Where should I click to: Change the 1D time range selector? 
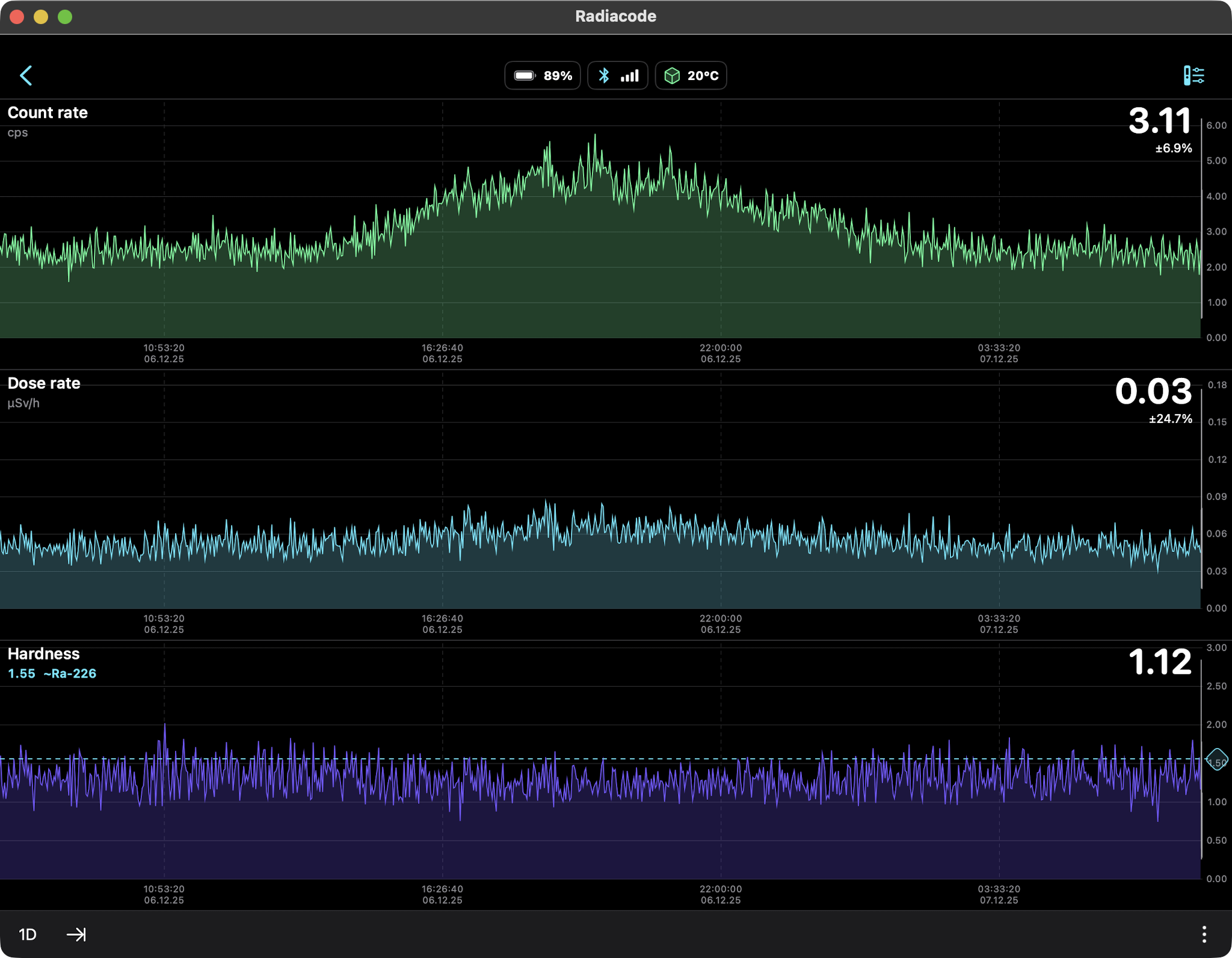tap(28, 935)
